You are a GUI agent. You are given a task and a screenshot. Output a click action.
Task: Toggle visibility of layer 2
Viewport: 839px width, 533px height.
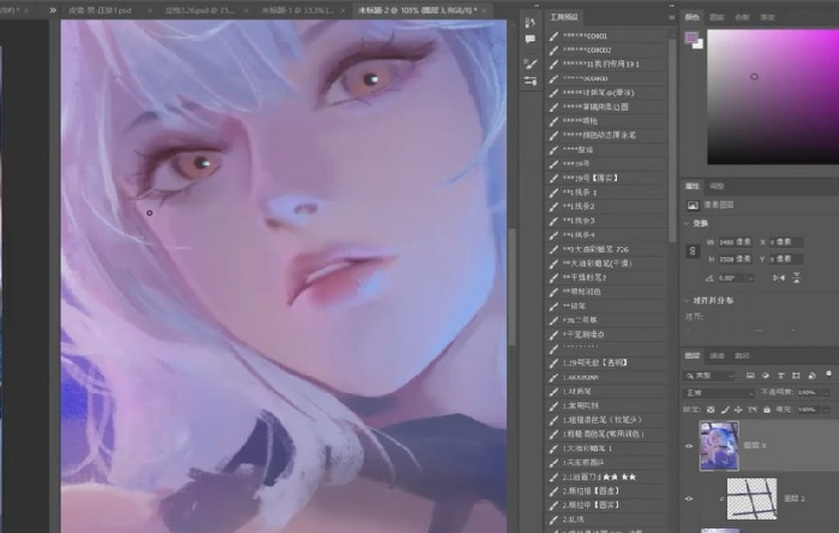[x=688, y=497]
